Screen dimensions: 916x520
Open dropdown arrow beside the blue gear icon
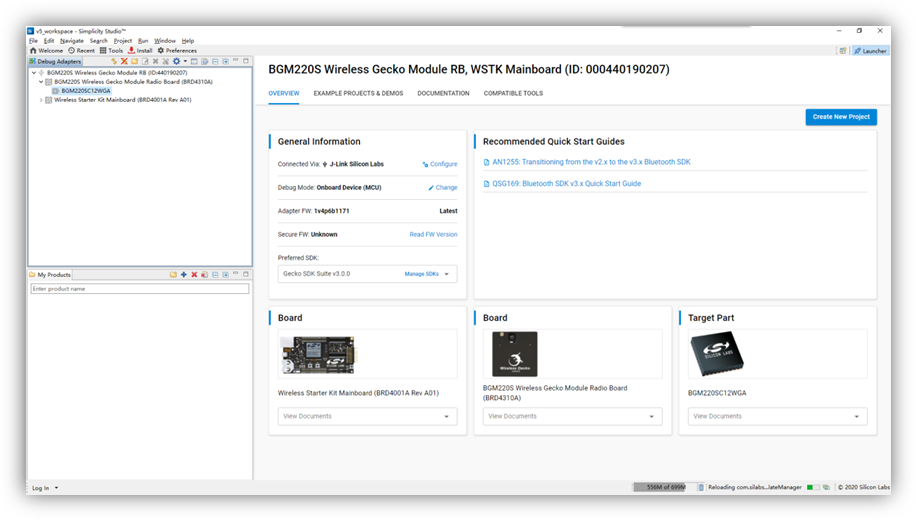[x=185, y=61]
